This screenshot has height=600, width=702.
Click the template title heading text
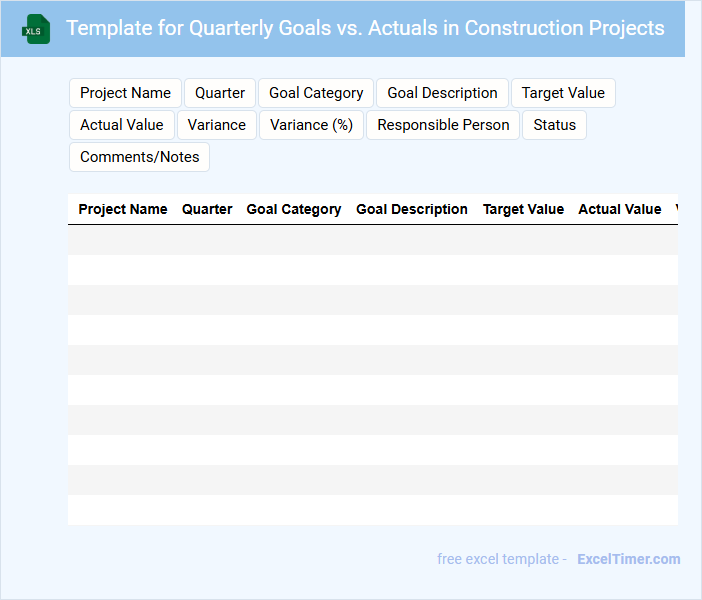[365, 28]
